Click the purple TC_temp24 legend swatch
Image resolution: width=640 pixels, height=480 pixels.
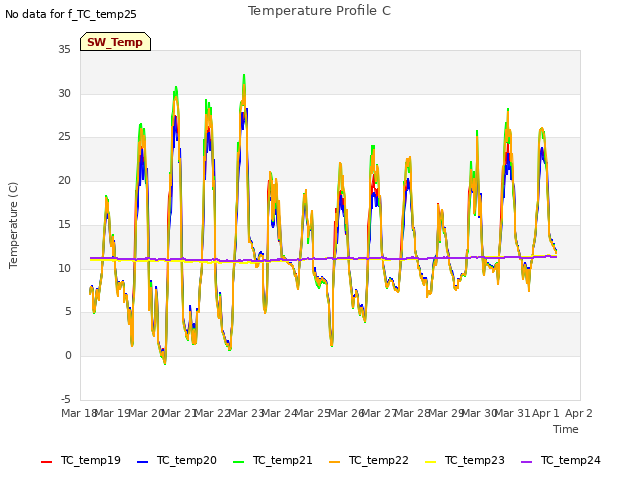[x=527, y=462]
